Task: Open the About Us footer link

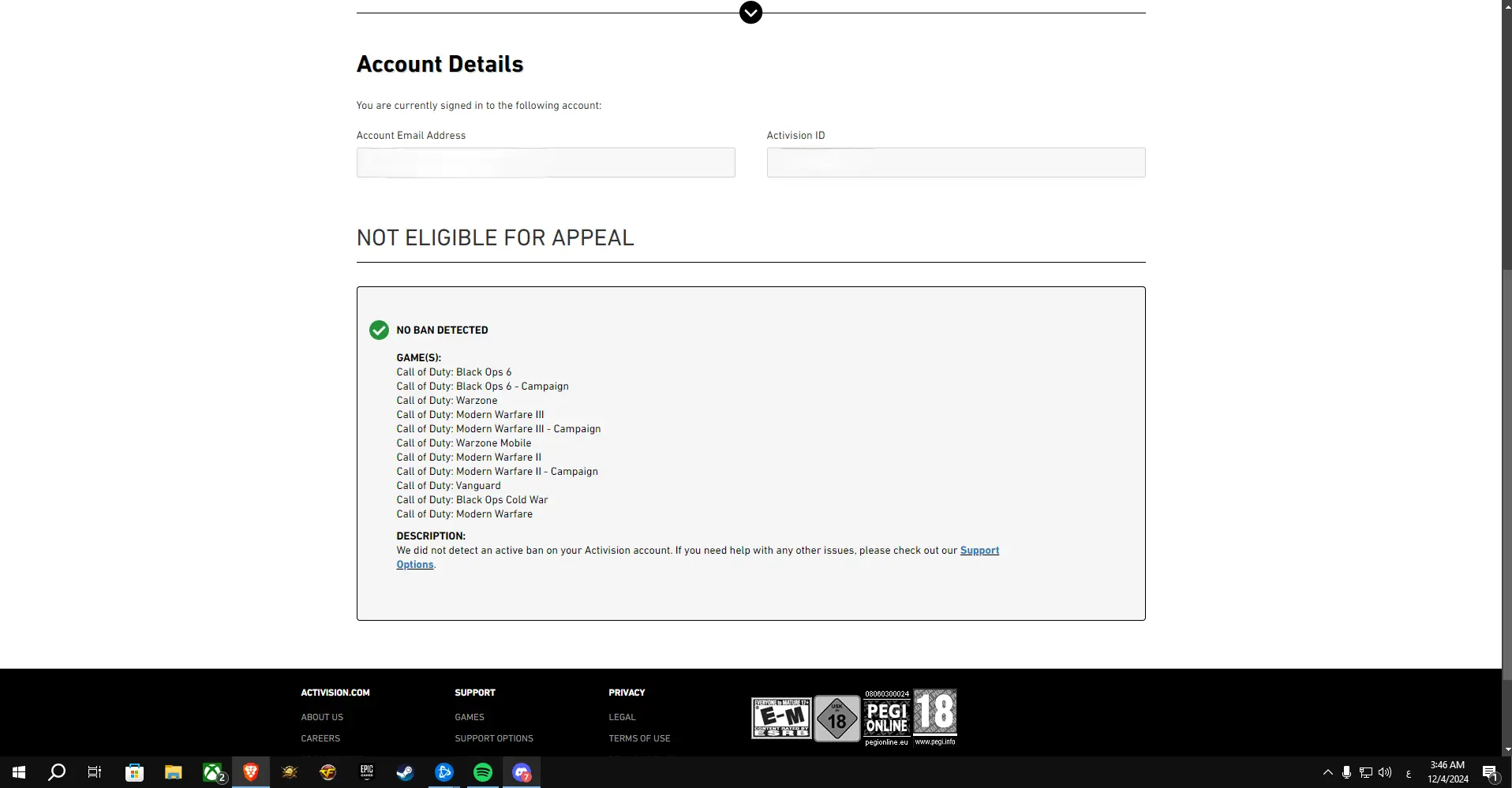Action: coord(322,717)
